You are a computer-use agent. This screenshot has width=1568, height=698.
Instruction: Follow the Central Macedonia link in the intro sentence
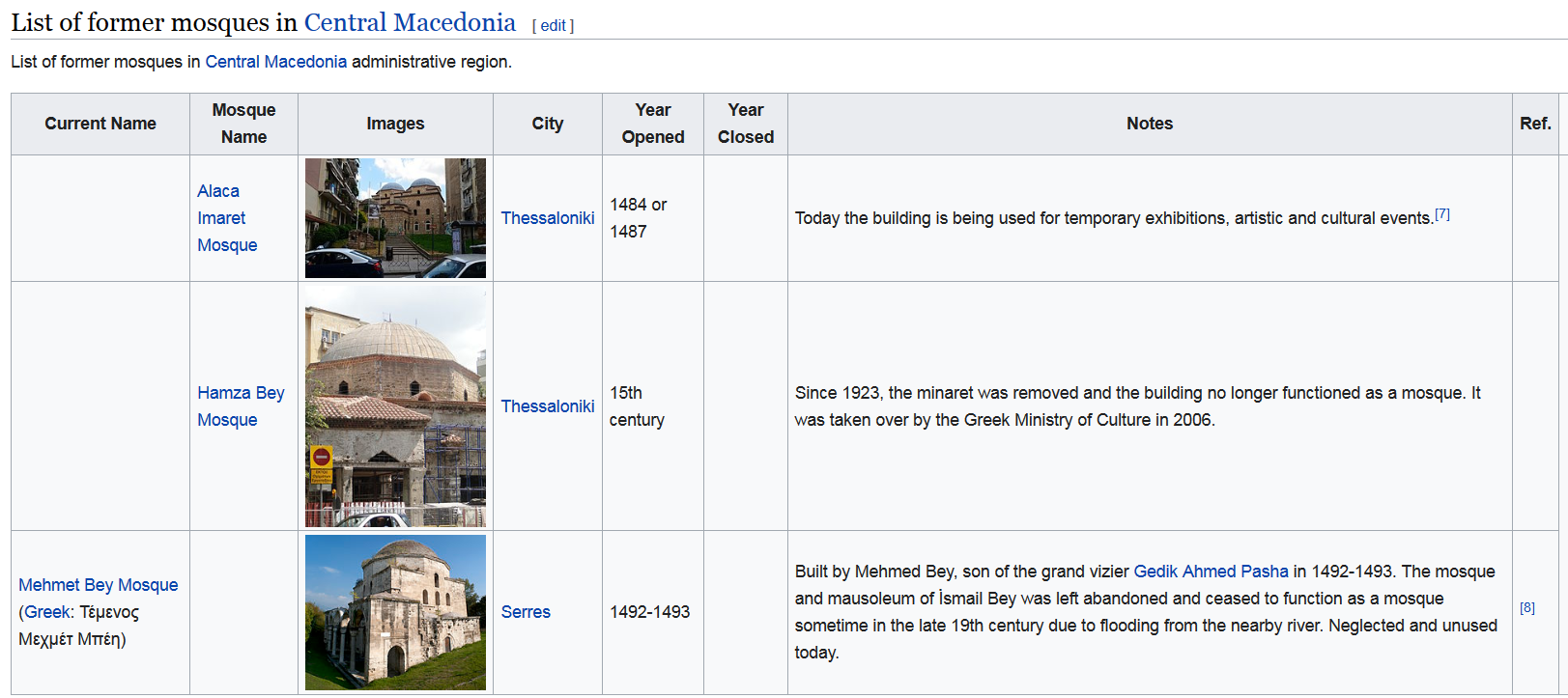click(x=275, y=62)
